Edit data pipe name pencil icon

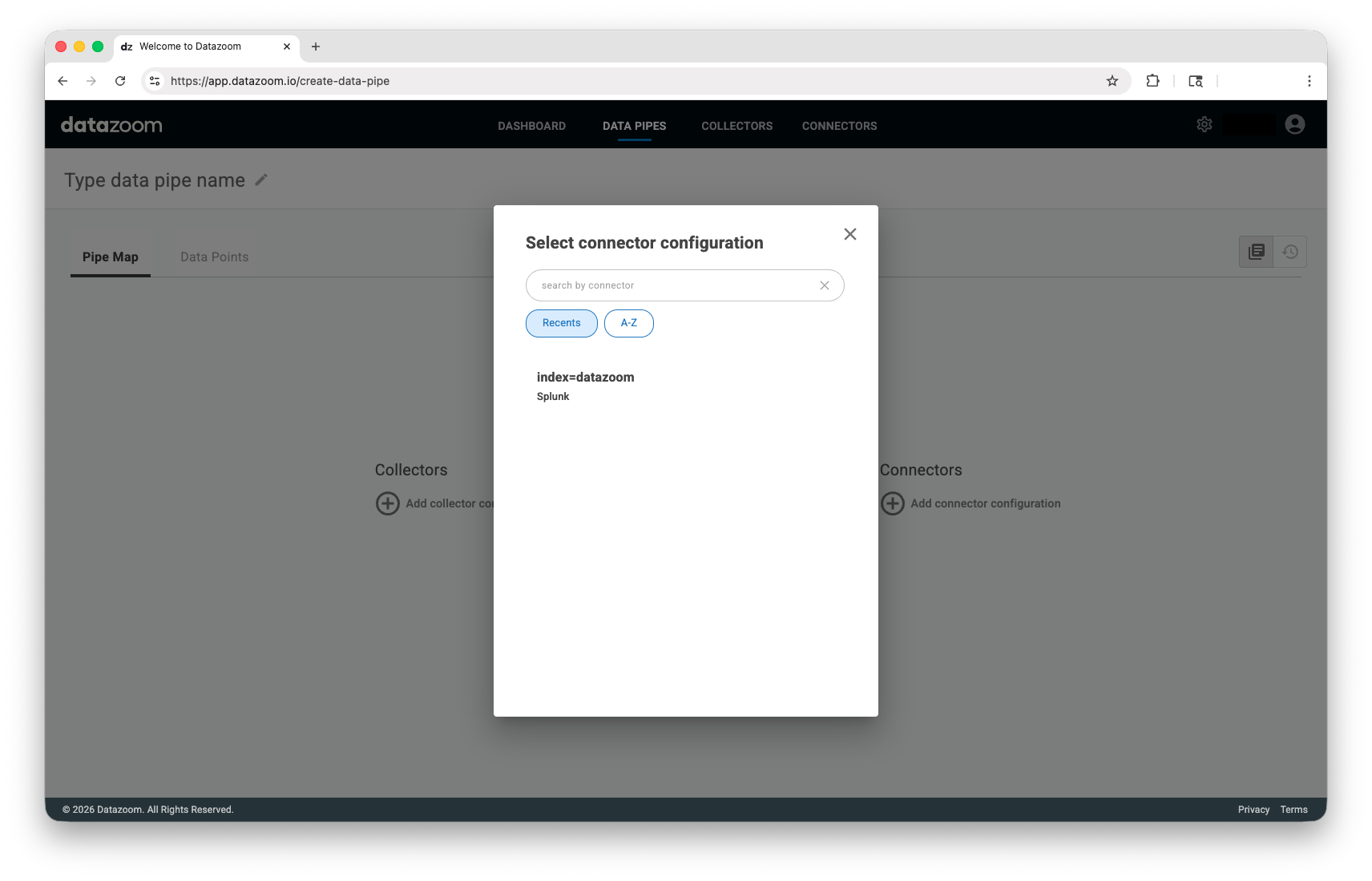pos(261,180)
